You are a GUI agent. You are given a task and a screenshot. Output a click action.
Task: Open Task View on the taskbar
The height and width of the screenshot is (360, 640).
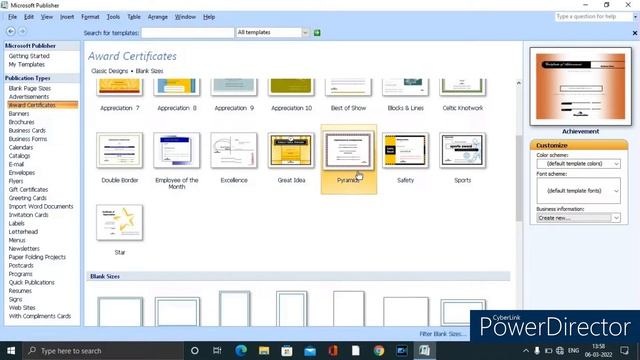(217, 351)
